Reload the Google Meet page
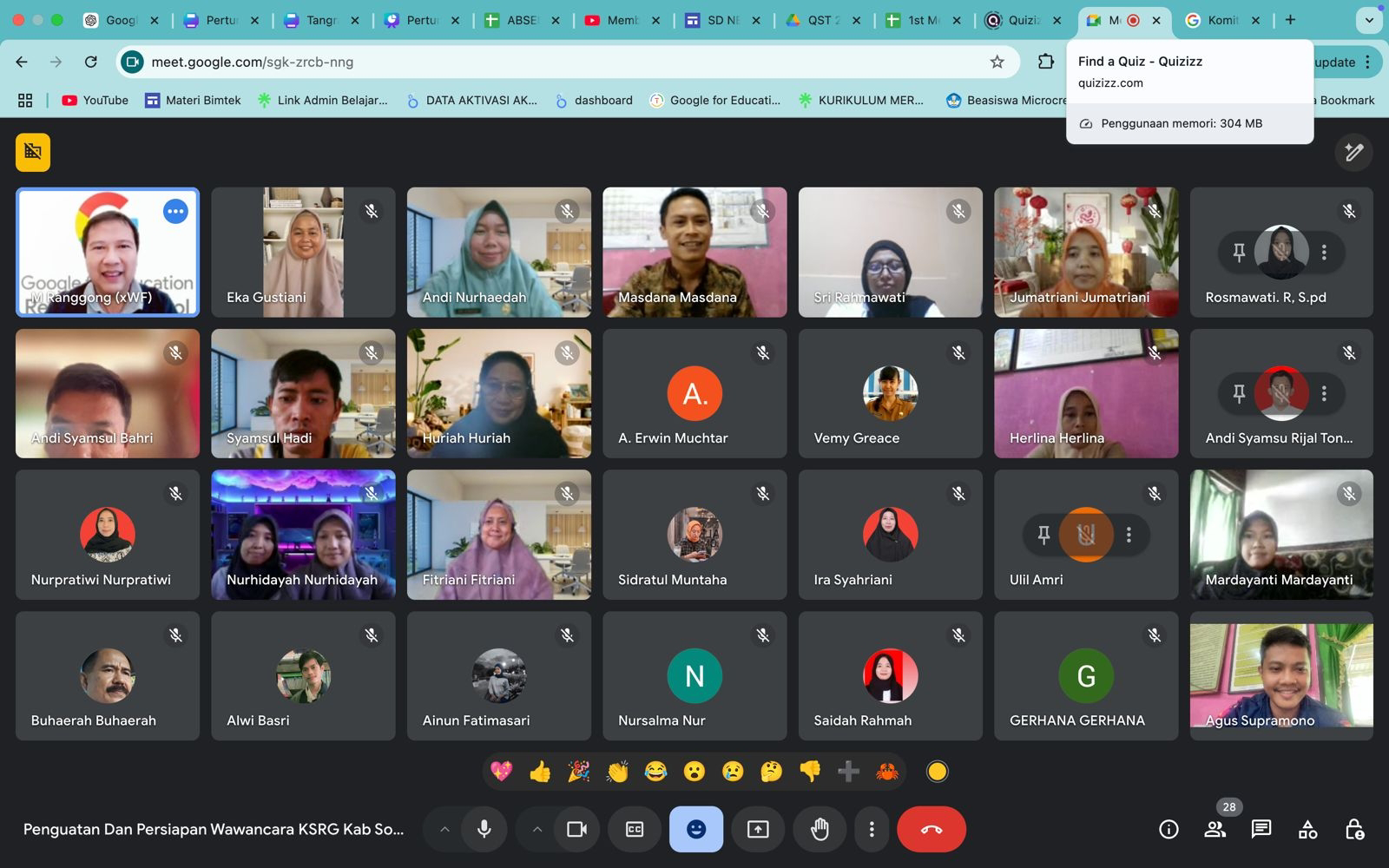The height and width of the screenshot is (868, 1389). pos(90,62)
